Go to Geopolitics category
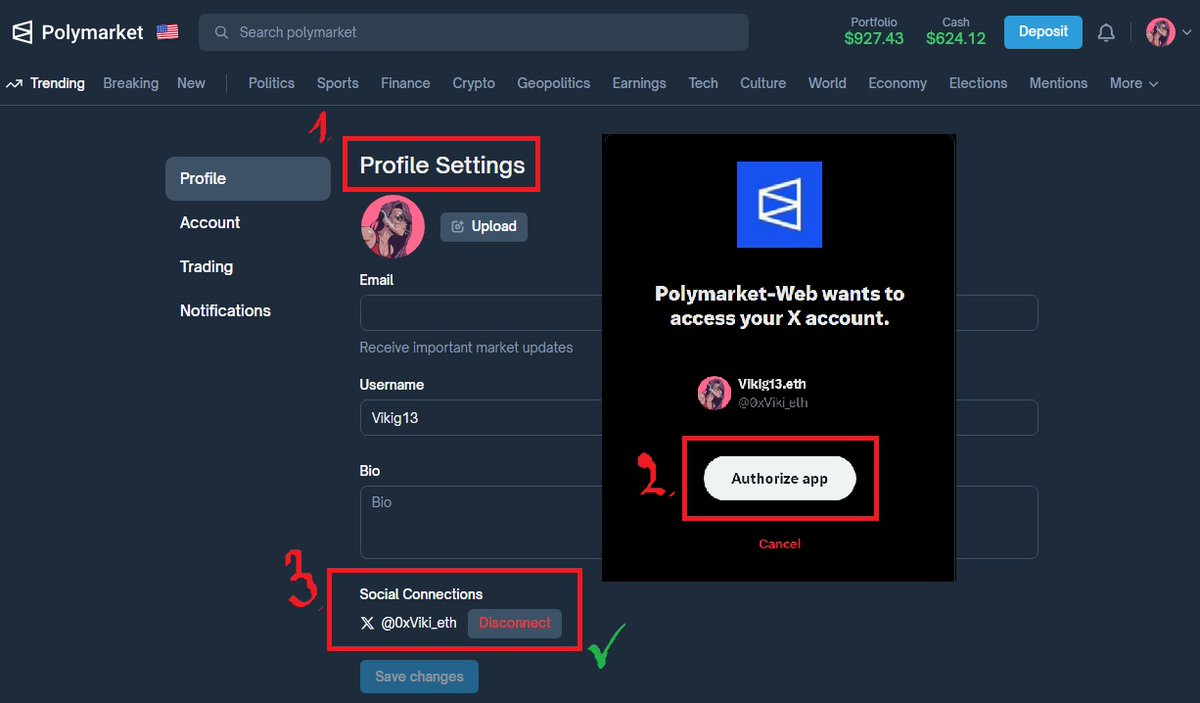Image resolution: width=1200 pixels, height=703 pixels. pyautogui.click(x=554, y=83)
